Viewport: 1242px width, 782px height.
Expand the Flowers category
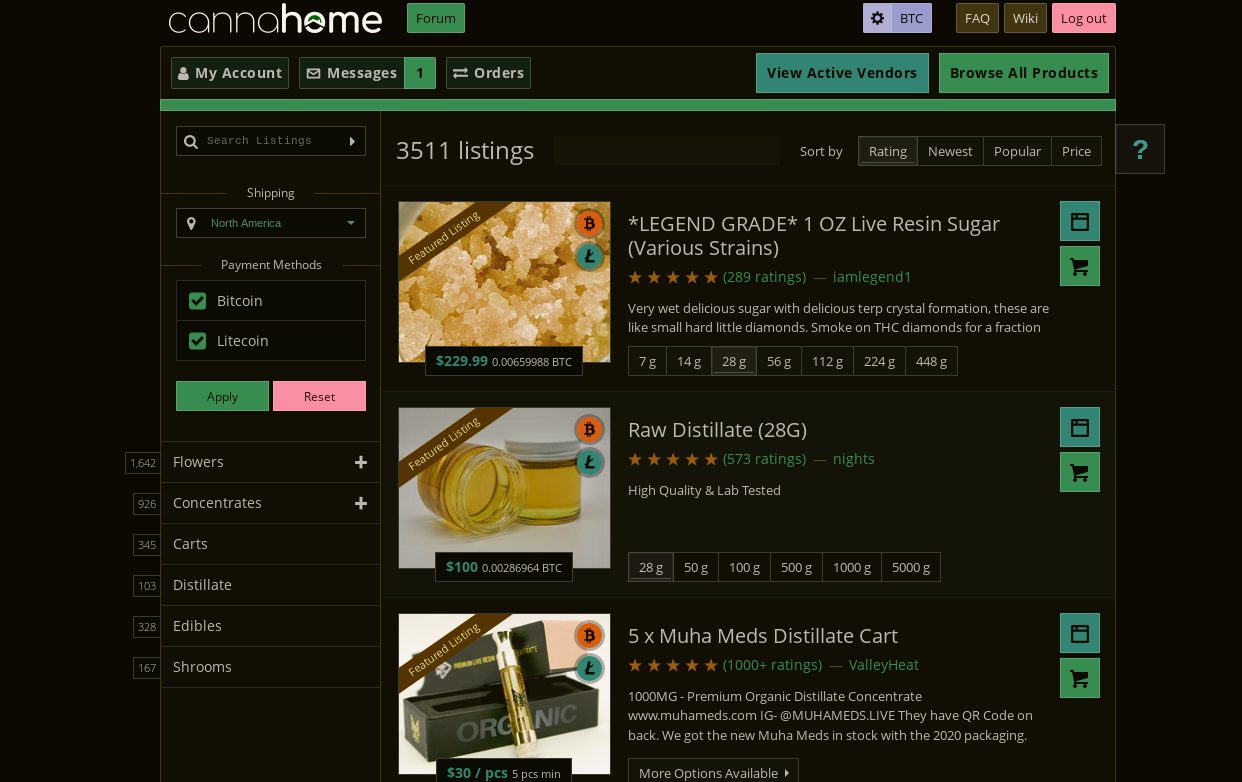pos(361,462)
